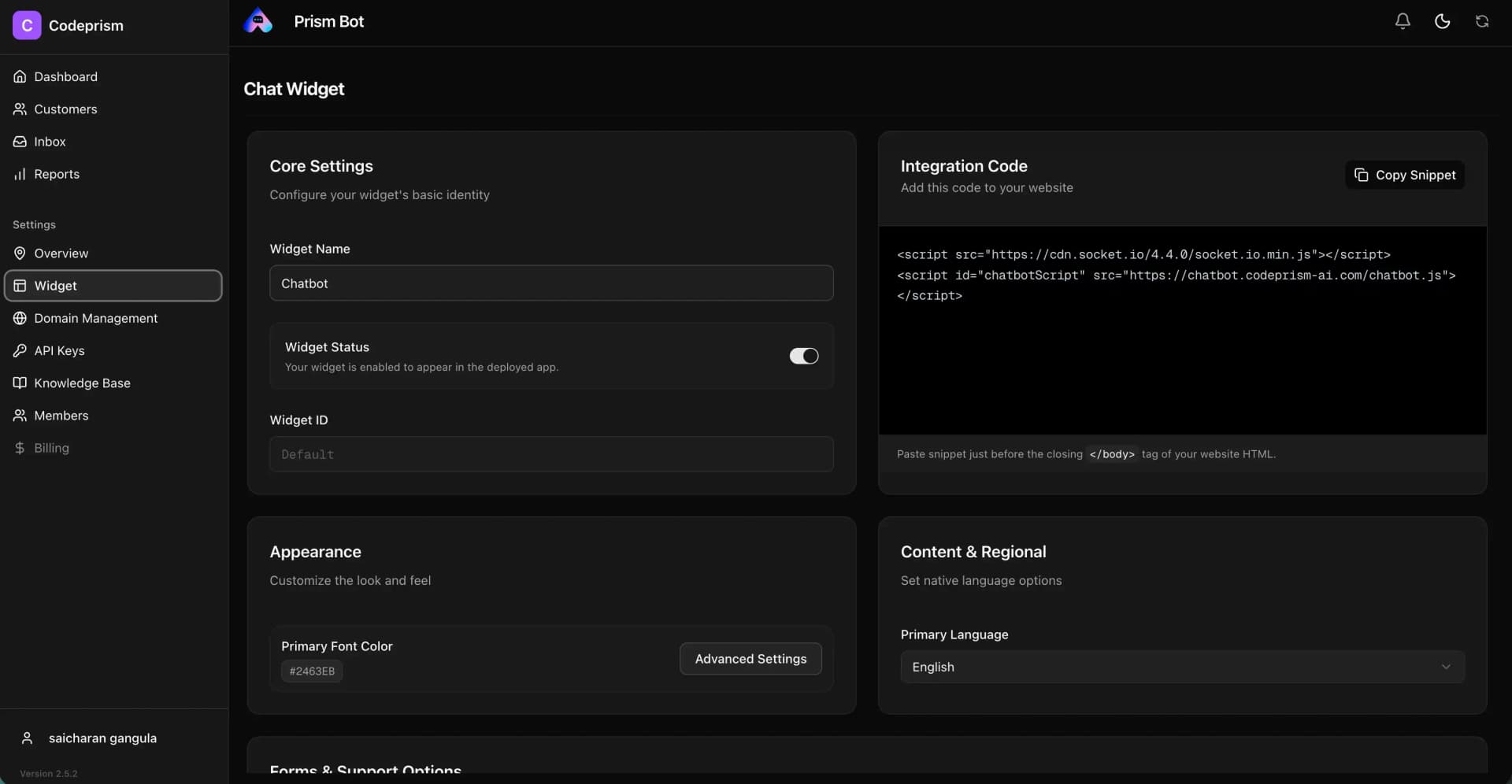
Task: Click the Widget ID field
Action: [x=550, y=454]
